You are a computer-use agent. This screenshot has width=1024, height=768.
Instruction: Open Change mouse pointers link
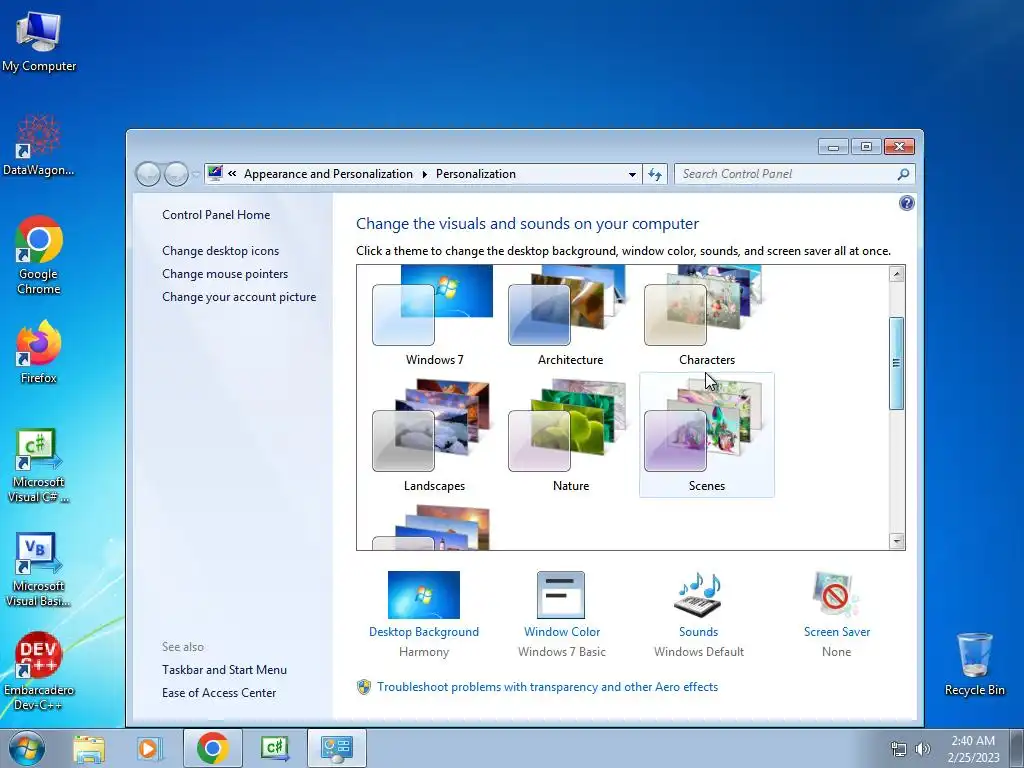tap(225, 274)
